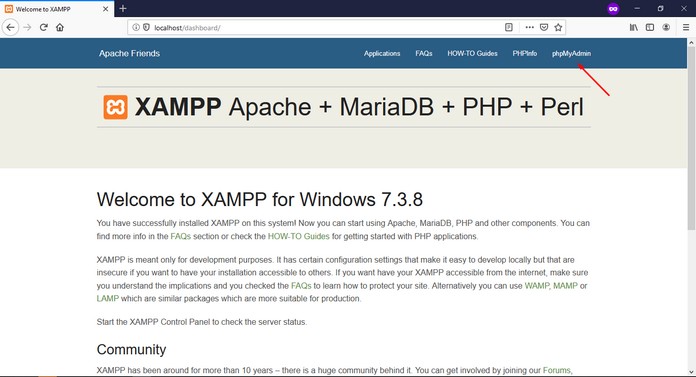
Task: Open the Library icon in toolbar
Action: 634,28
